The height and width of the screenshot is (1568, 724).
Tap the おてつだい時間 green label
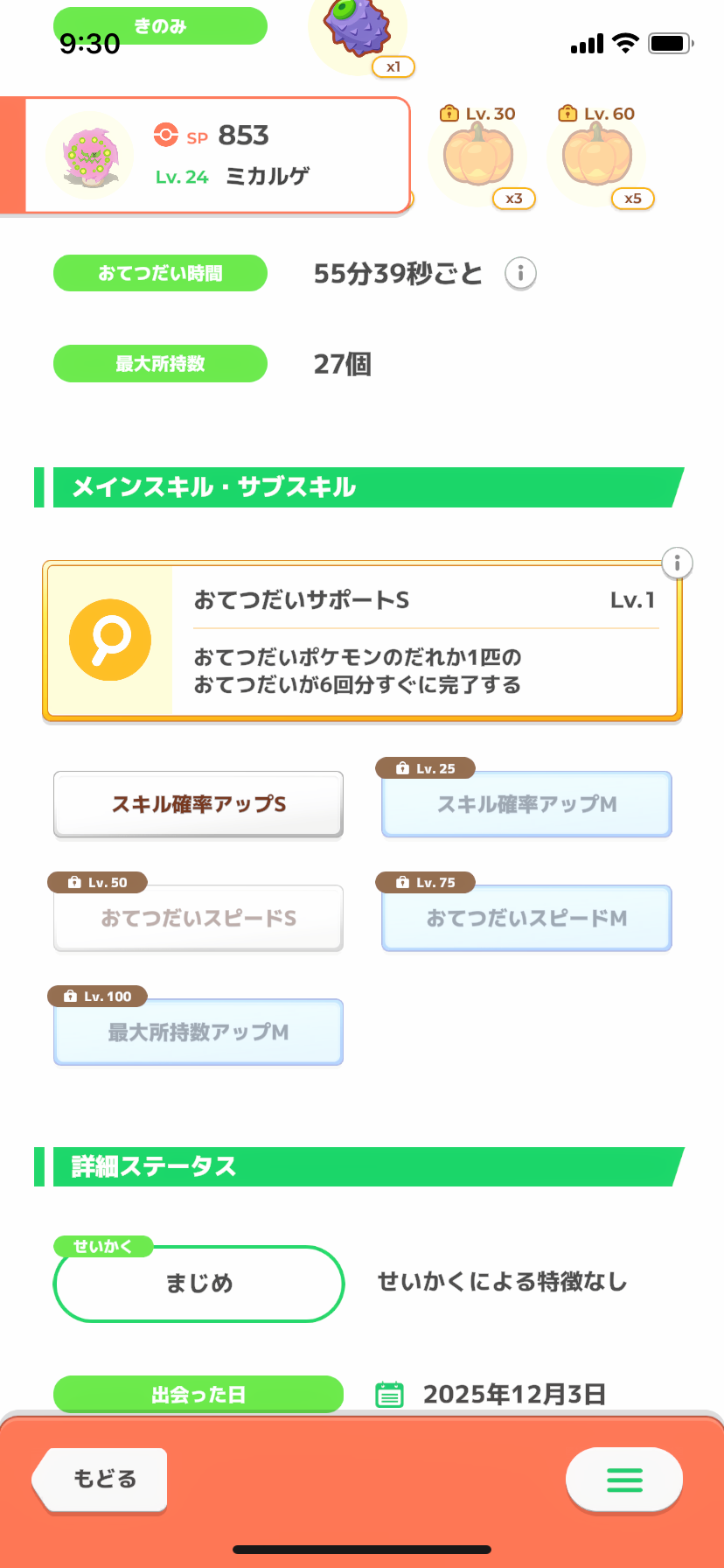point(160,273)
